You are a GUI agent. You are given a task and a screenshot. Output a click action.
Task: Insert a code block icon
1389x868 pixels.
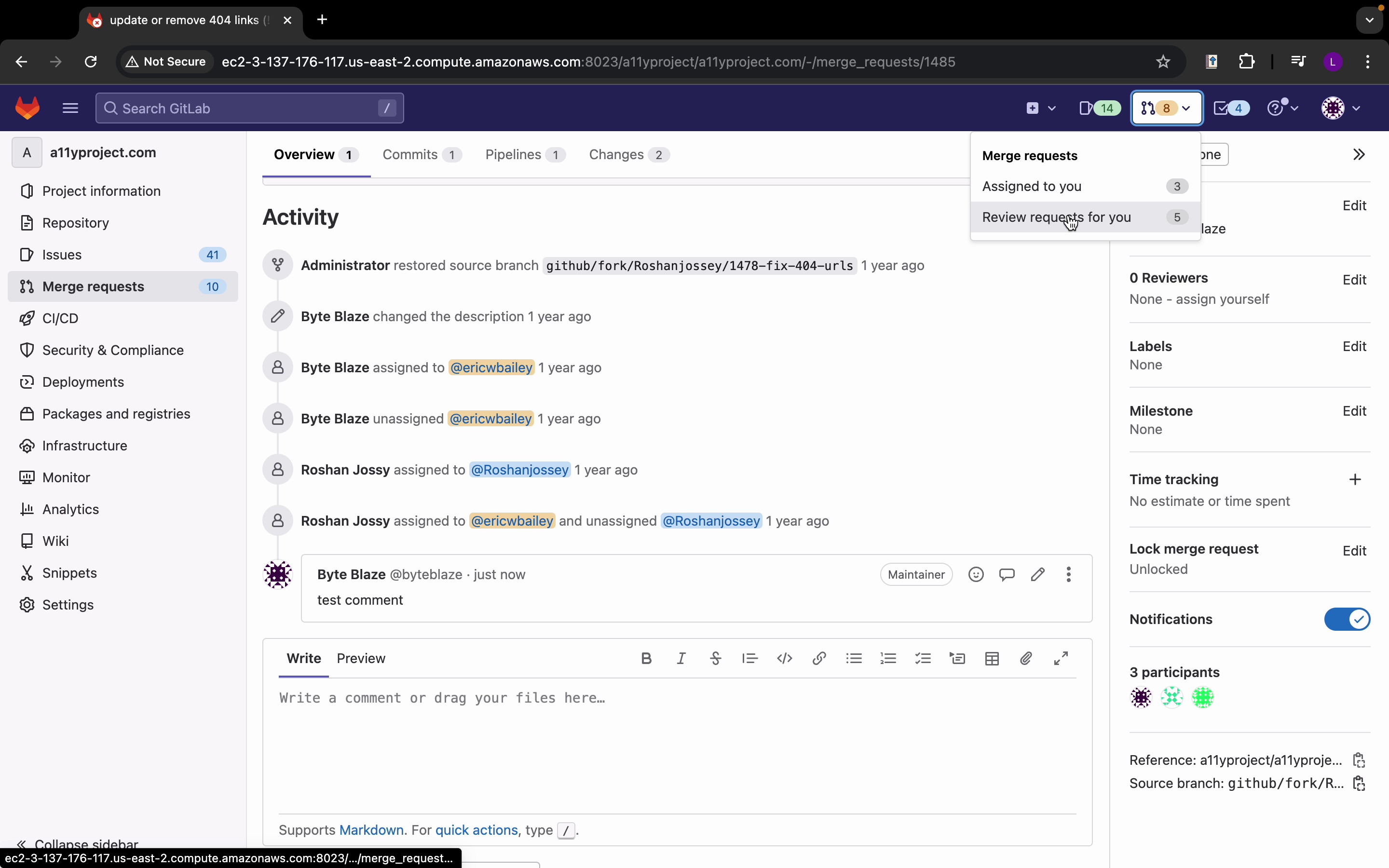pos(785,658)
